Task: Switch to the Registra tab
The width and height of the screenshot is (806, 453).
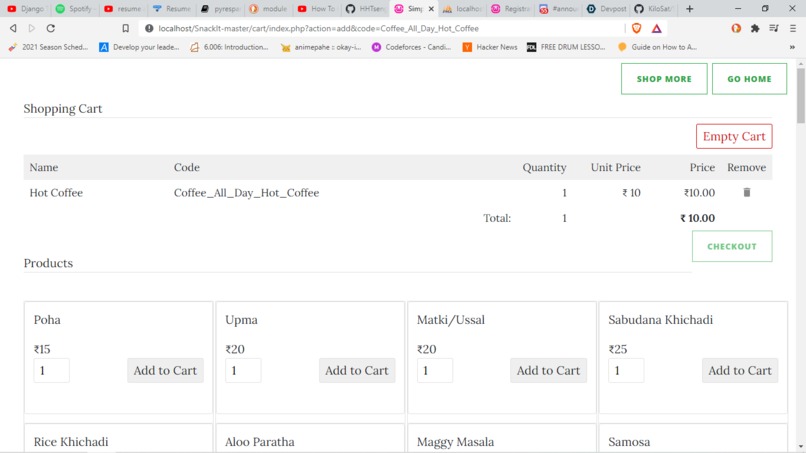Action: tap(510, 9)
